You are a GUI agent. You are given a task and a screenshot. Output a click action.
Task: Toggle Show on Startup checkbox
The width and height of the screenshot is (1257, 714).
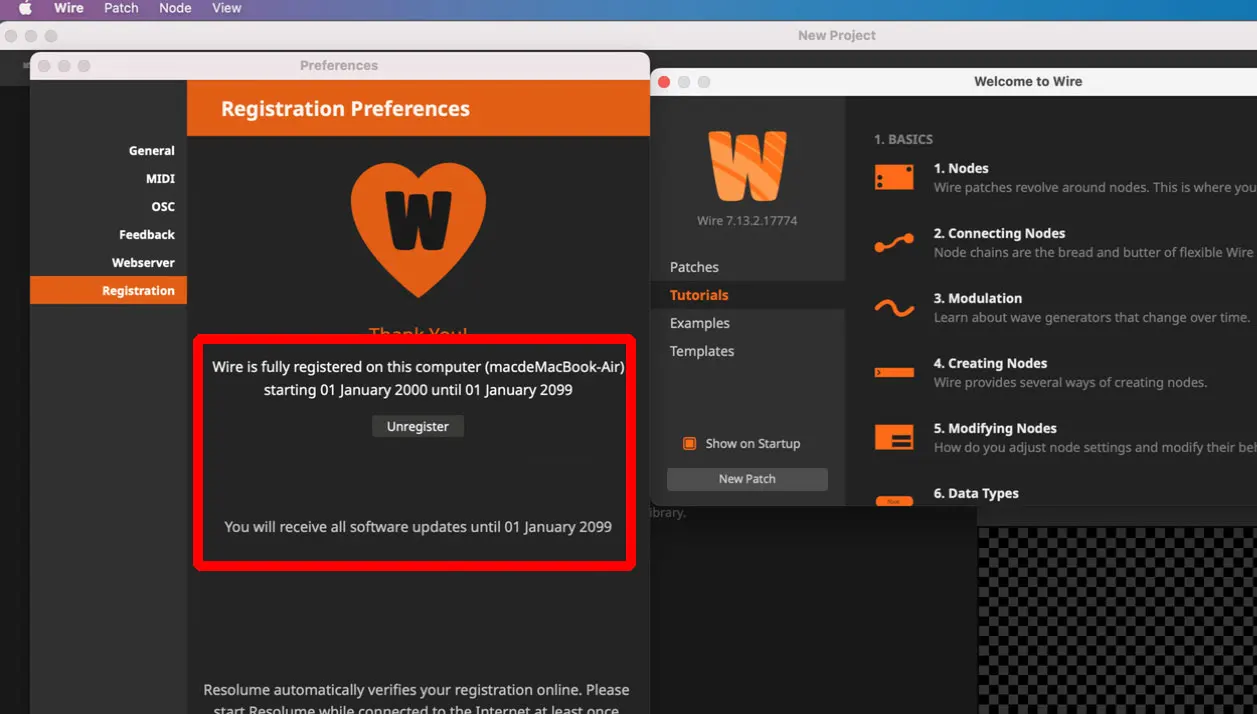coord(689,443)
